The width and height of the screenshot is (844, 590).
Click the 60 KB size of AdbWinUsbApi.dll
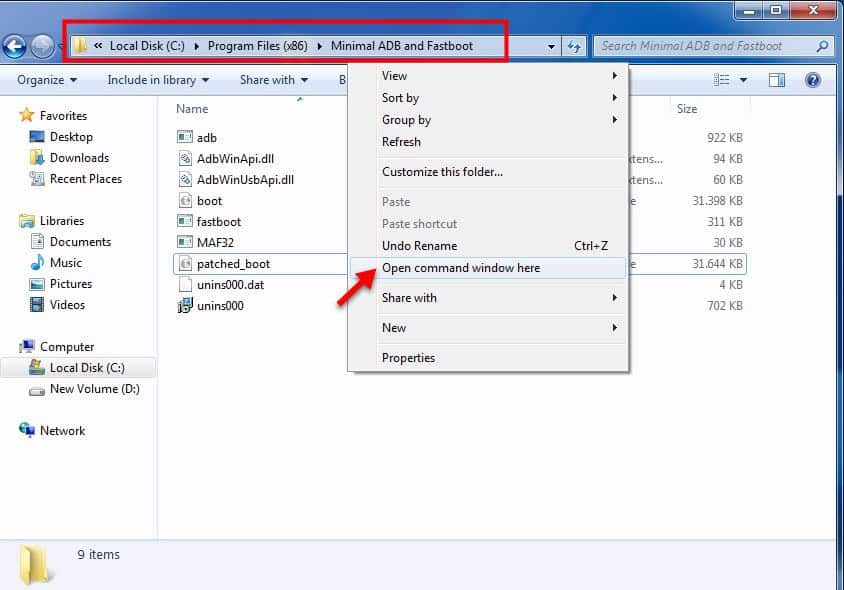pyautogui.click(x=728, y=180)
